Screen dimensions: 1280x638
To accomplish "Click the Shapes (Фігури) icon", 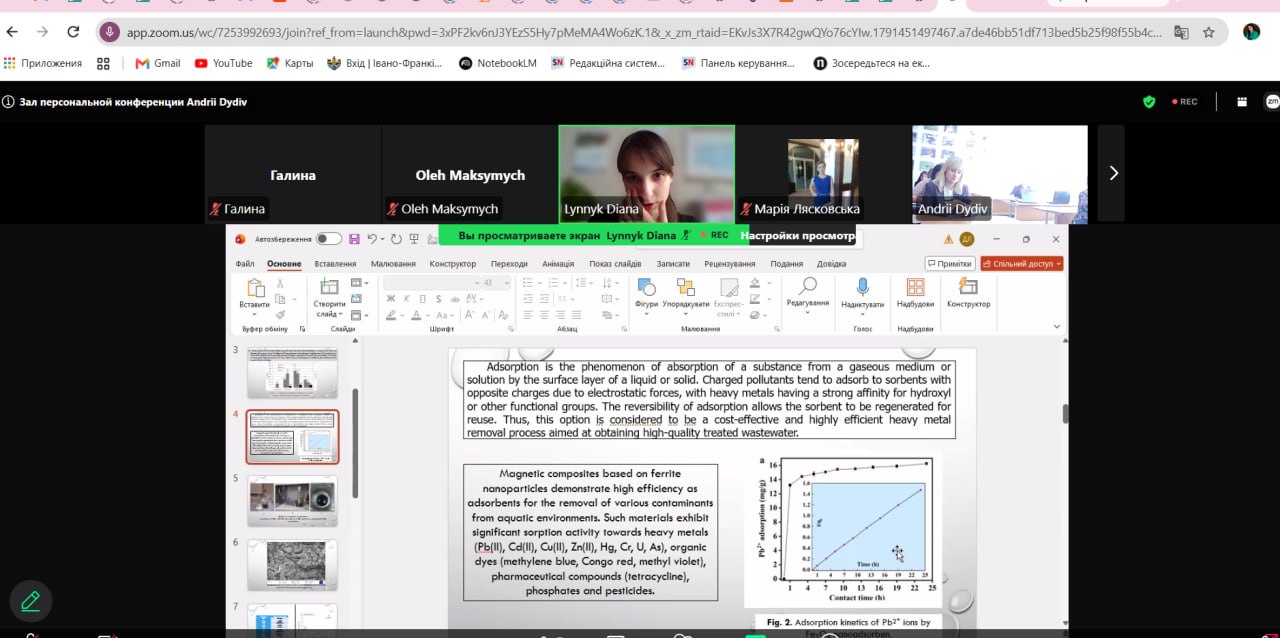I will point(646,287).
